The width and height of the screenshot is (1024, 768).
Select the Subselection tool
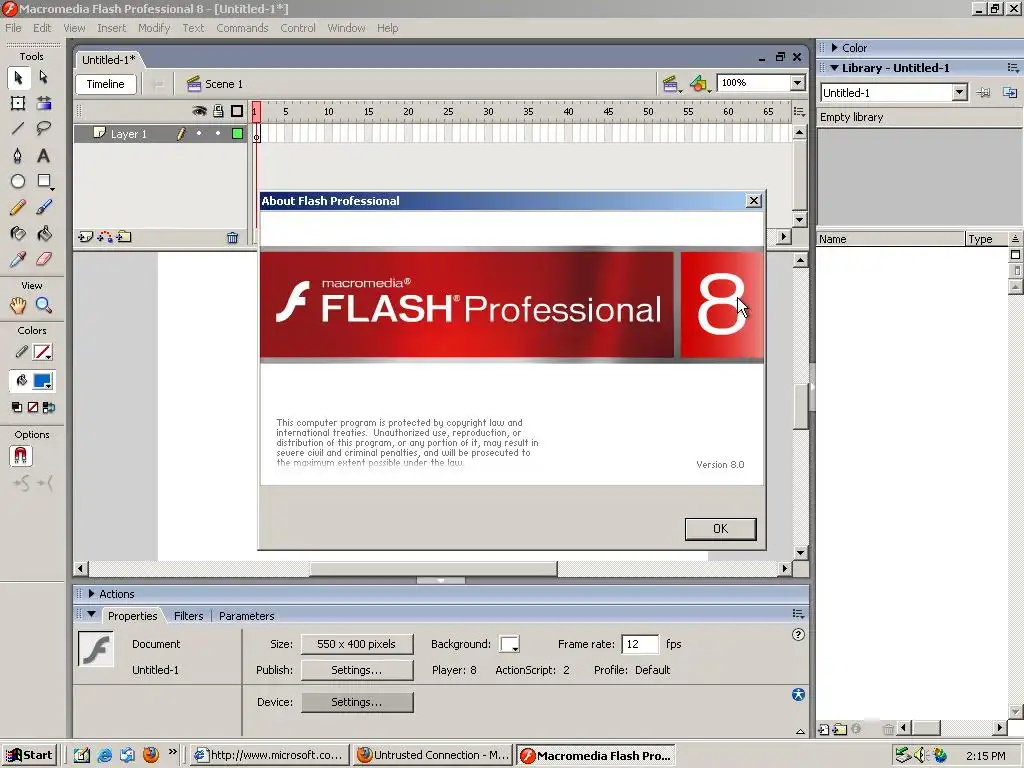44,78
